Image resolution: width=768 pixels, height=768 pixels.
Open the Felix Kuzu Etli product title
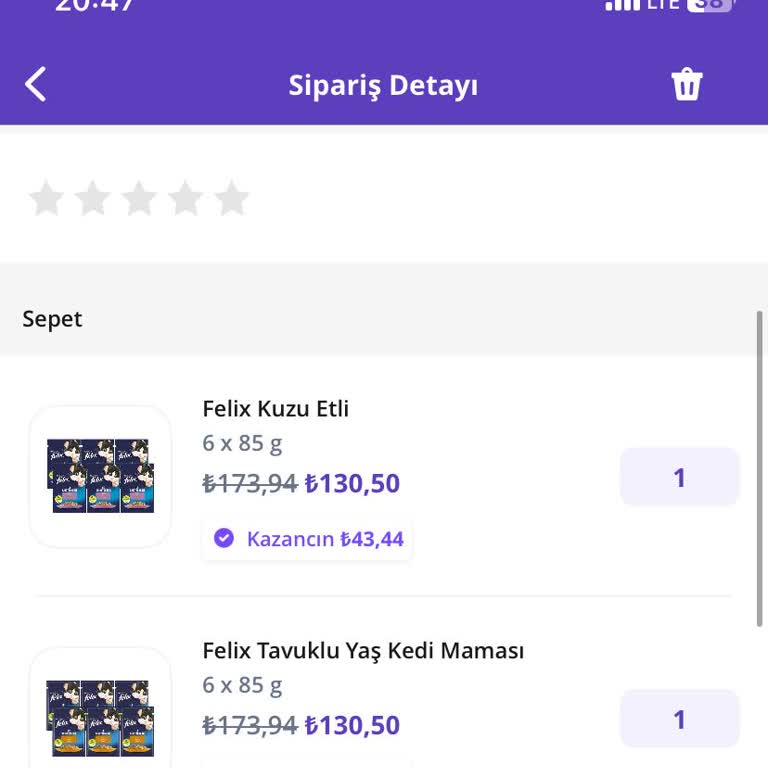(276, 409)
